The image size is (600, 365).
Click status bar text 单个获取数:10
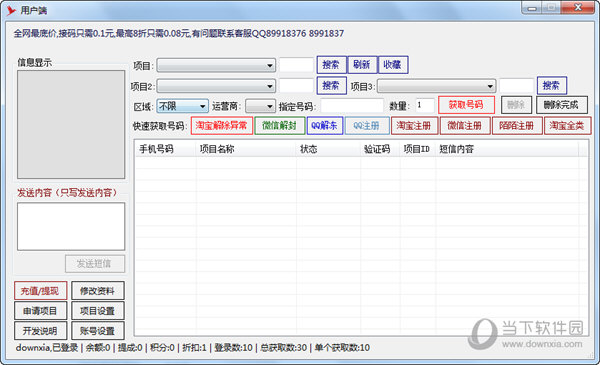click(x=342, y=348)
